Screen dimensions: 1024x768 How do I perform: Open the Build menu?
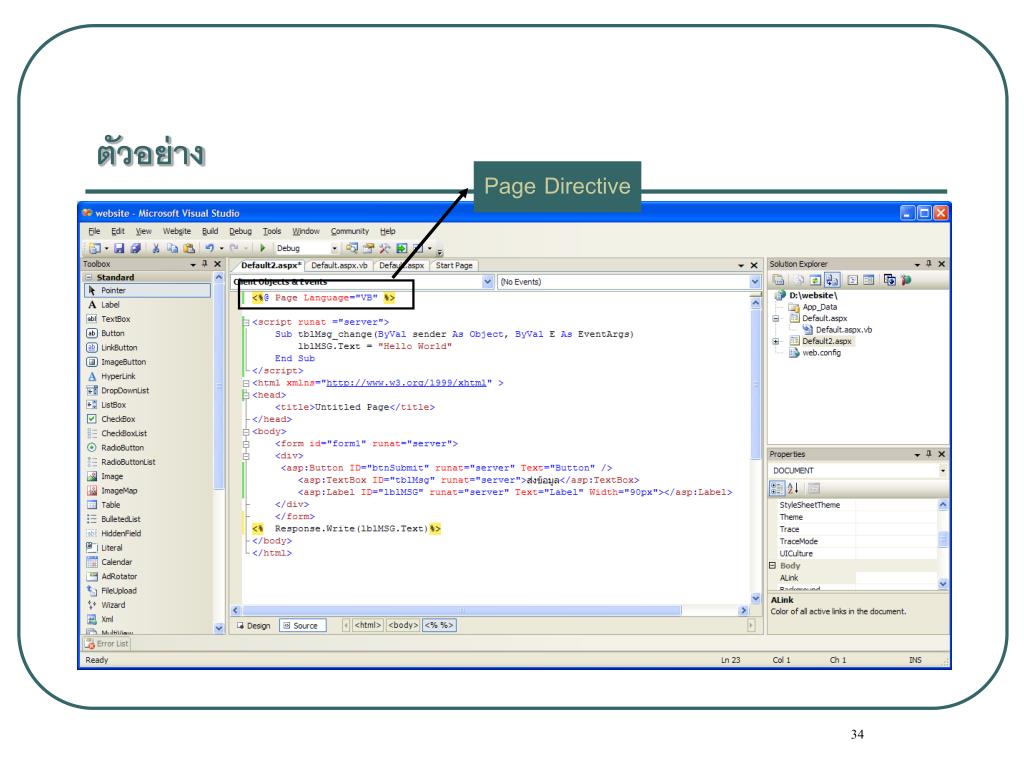(210, 231)
